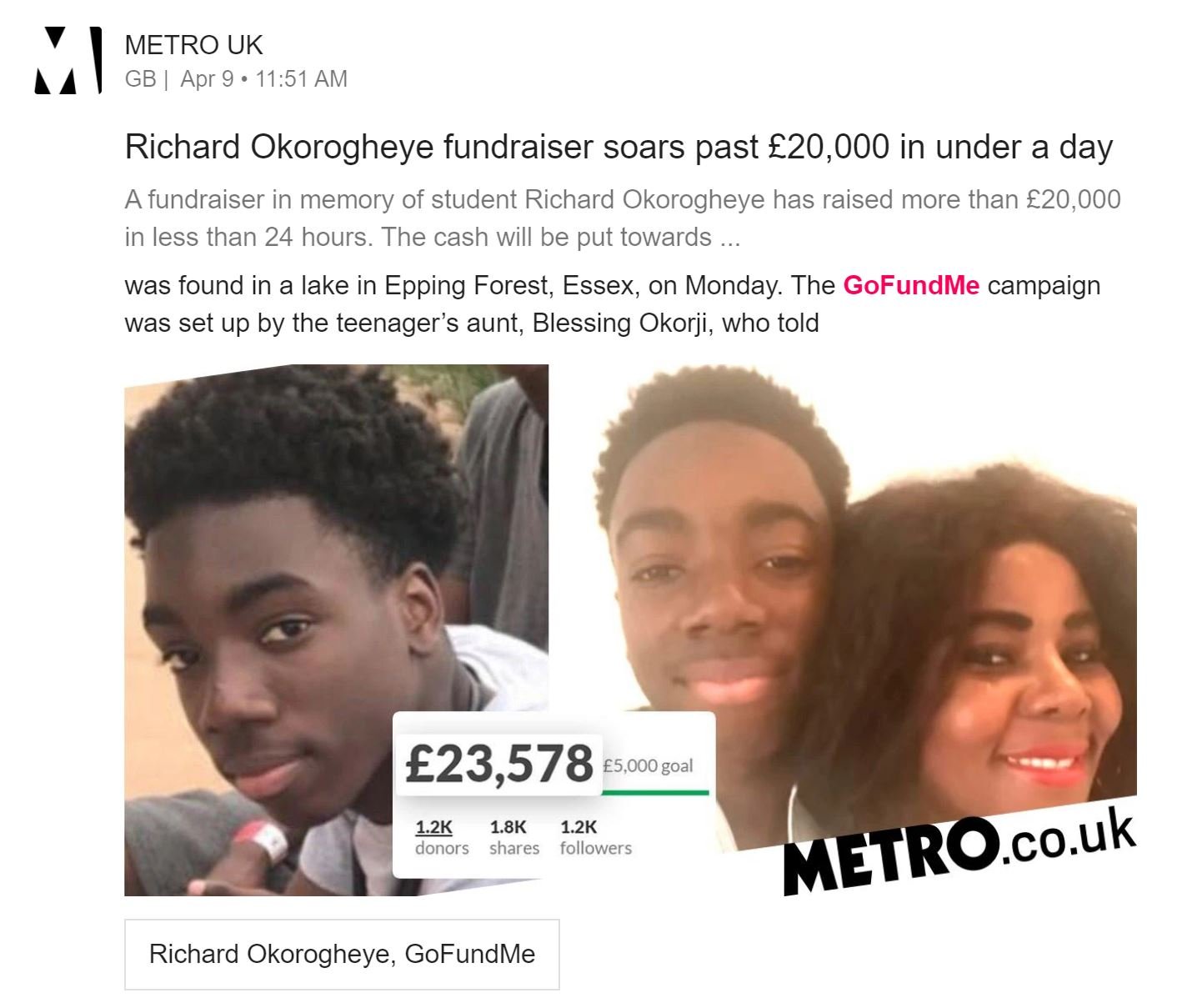Click the £23,578 raised amount

coord(498,764)
